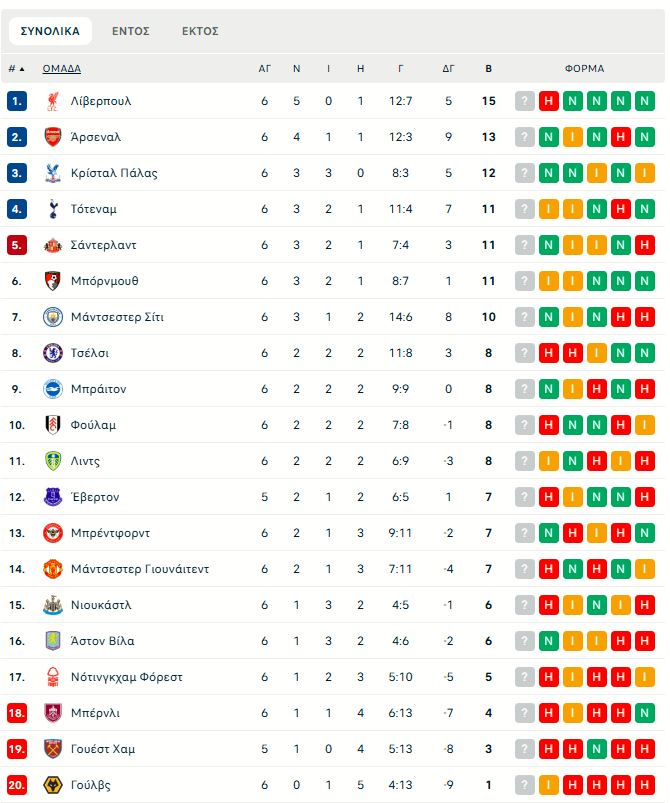Screen dimensions: 670x803
Task: Switch to the ΕΚΤΟΣ tab
Action: click(x=200, y=31)
